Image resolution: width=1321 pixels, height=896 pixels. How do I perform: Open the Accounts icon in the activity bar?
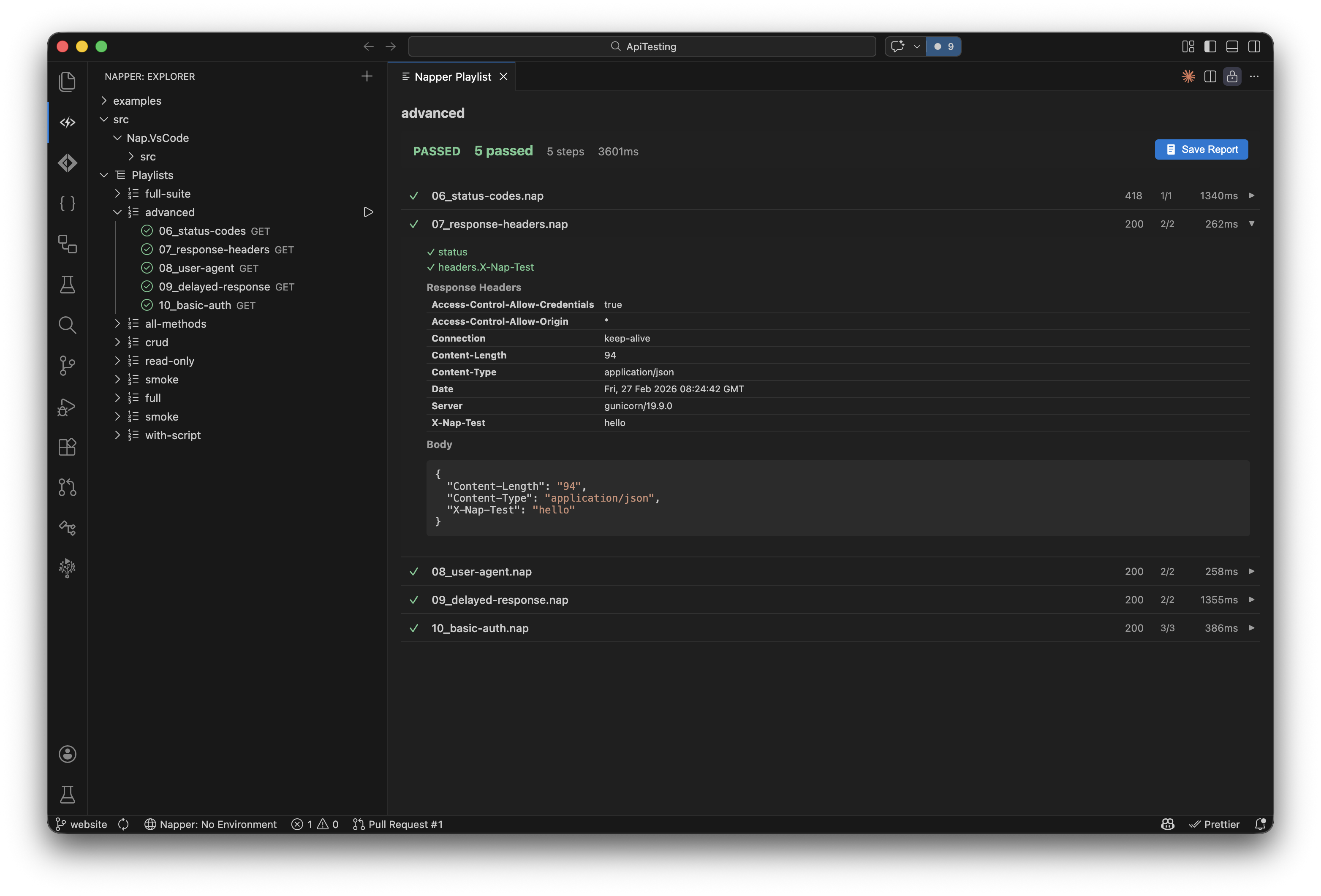[68, 755]
